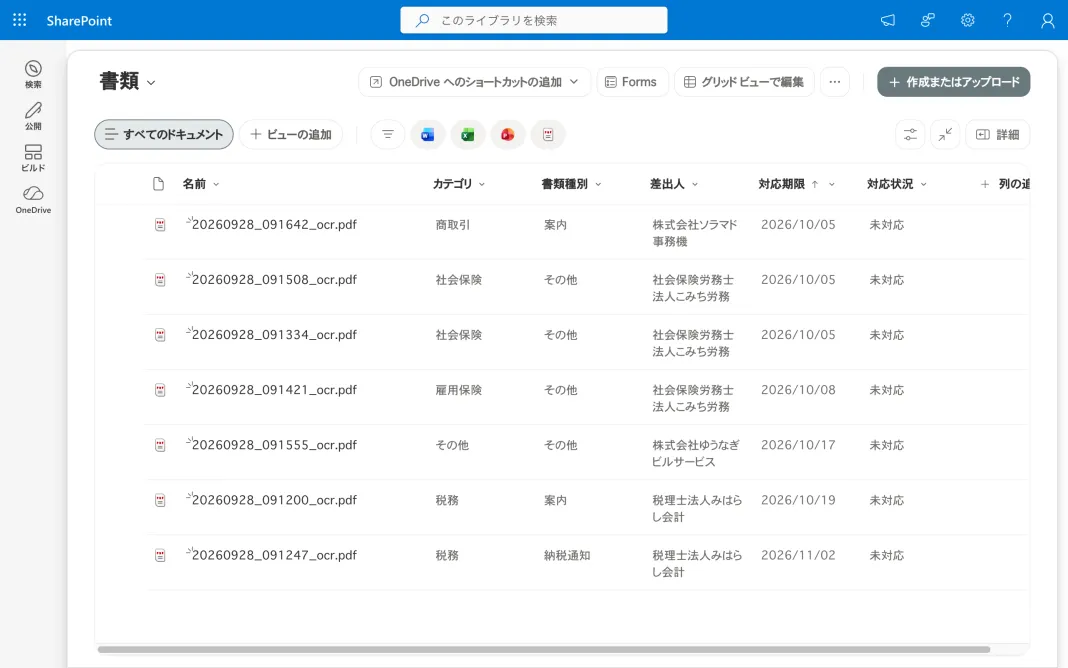Click the megaphone announcements icon
This screenshot has height=668, width=1068.
[x=888, y=20]
